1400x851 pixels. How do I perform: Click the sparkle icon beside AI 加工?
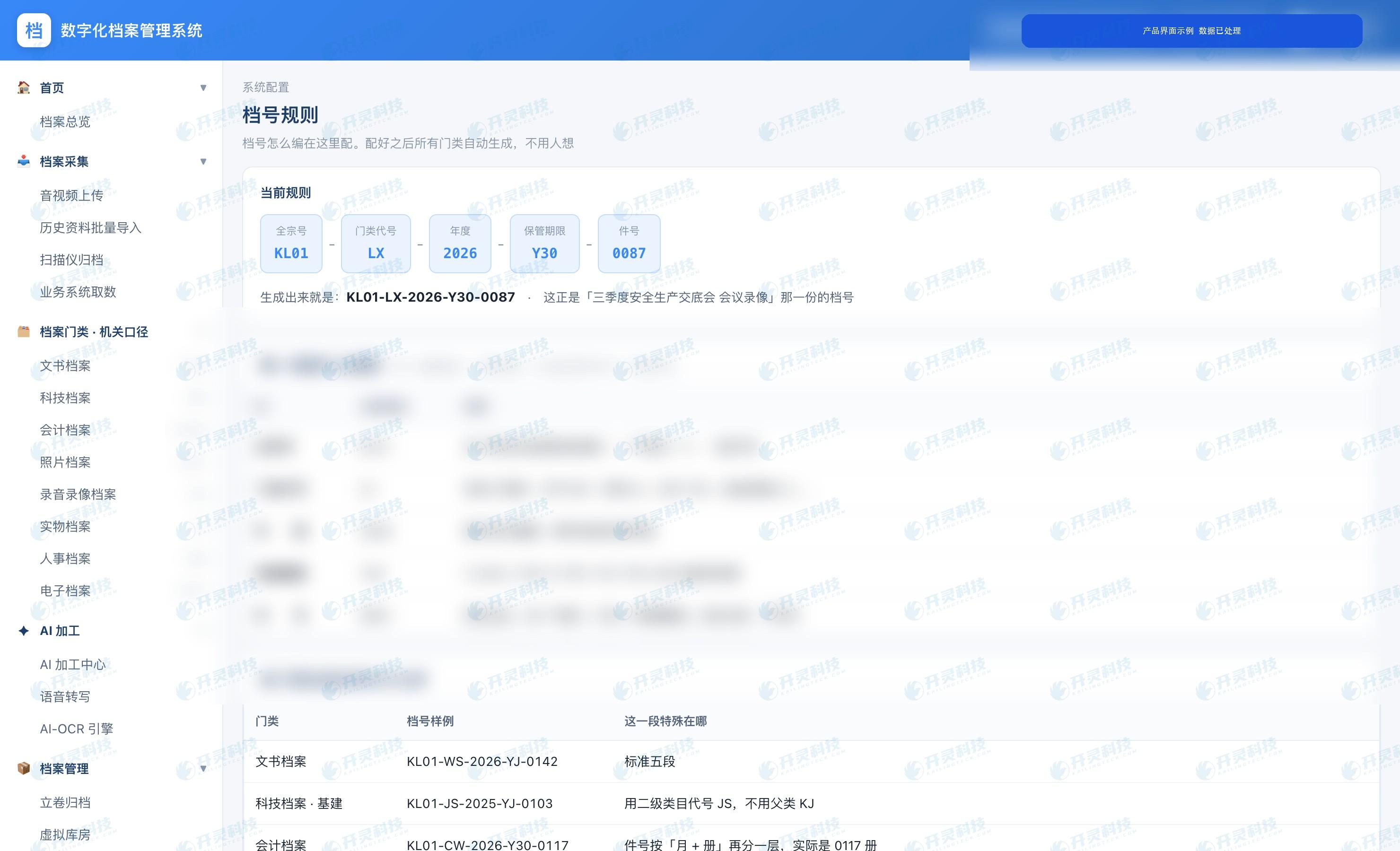23,631
